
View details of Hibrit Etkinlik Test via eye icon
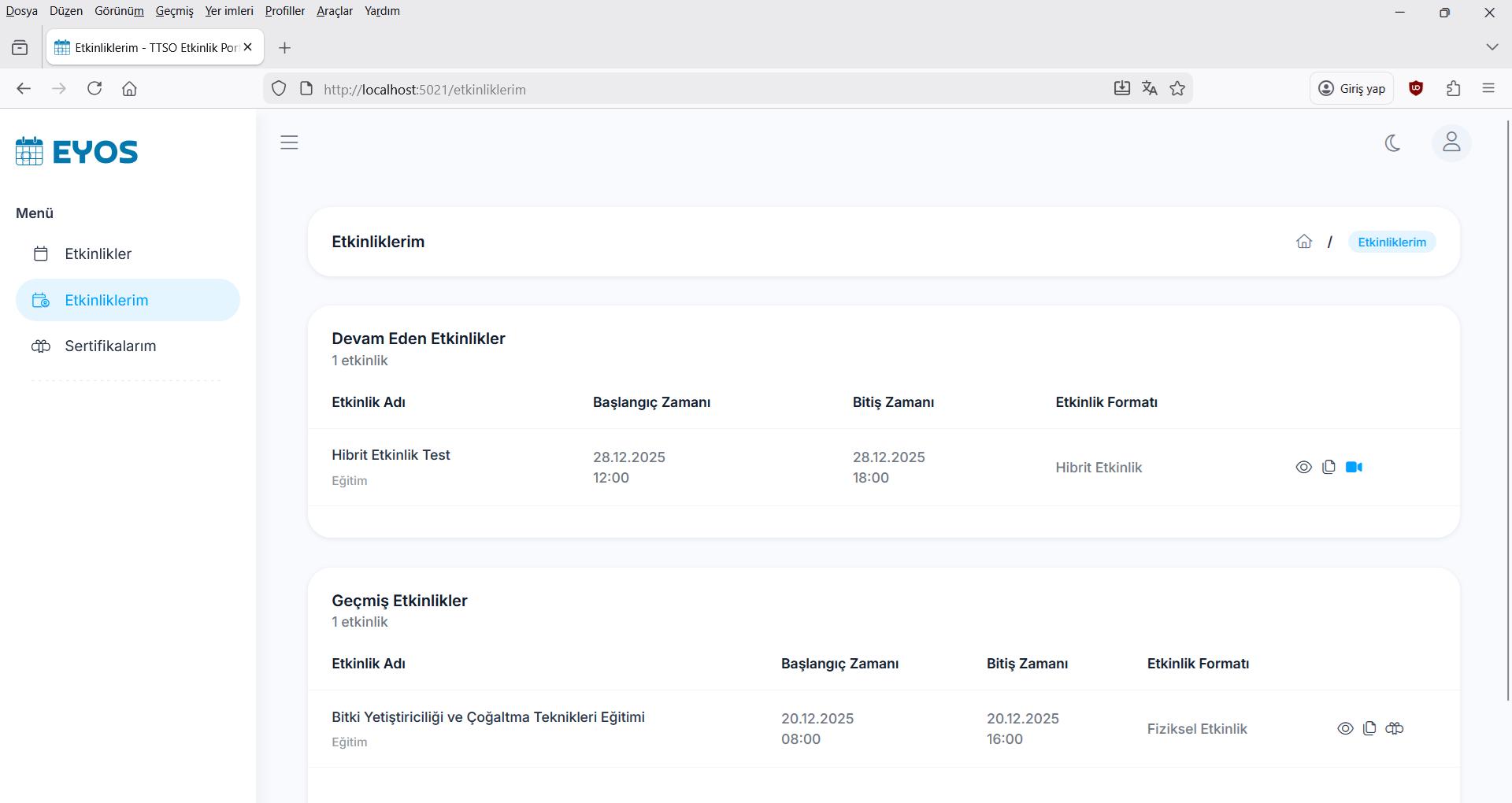(1303, 467)
